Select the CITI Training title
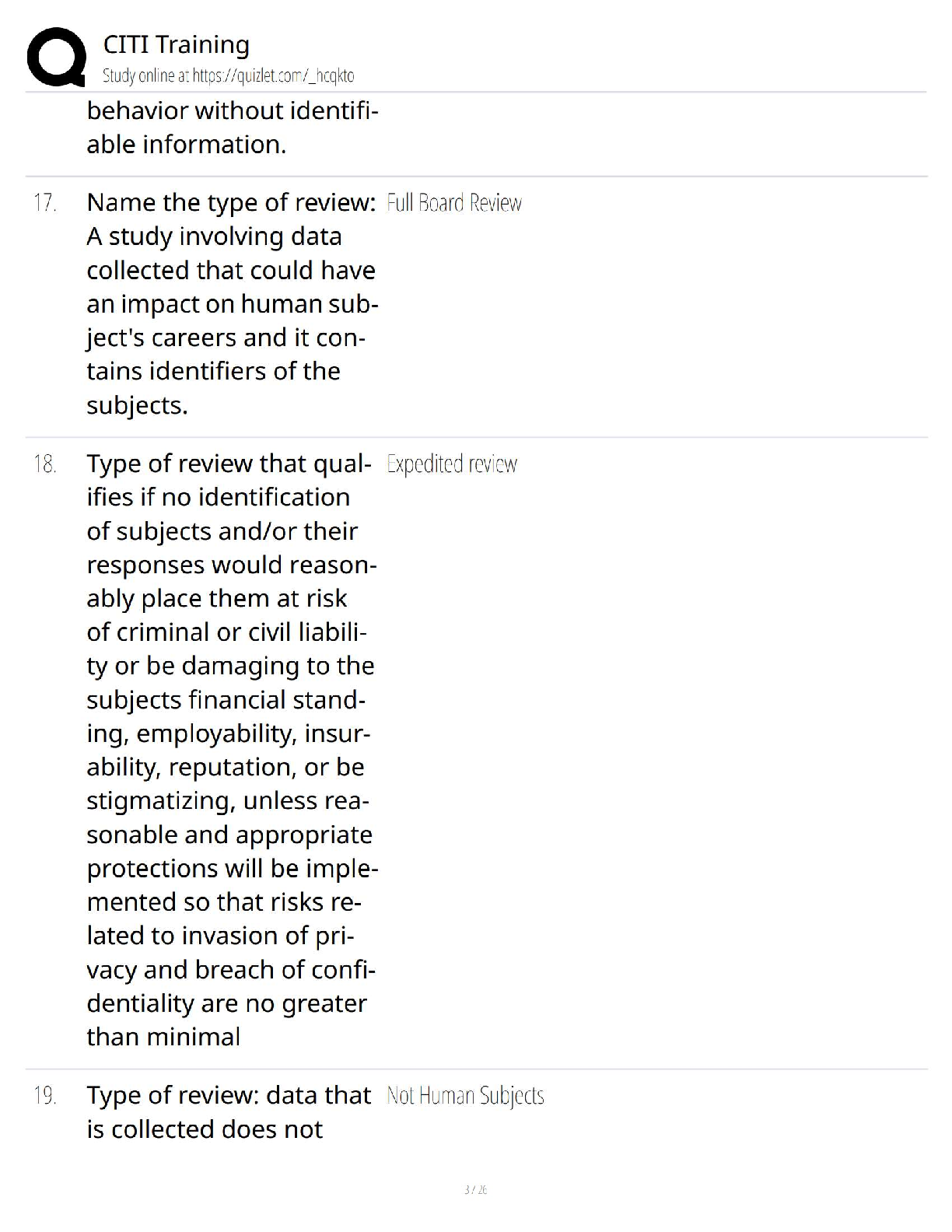Viewport: 952px width, 1232px height. [x=177, y=45]
